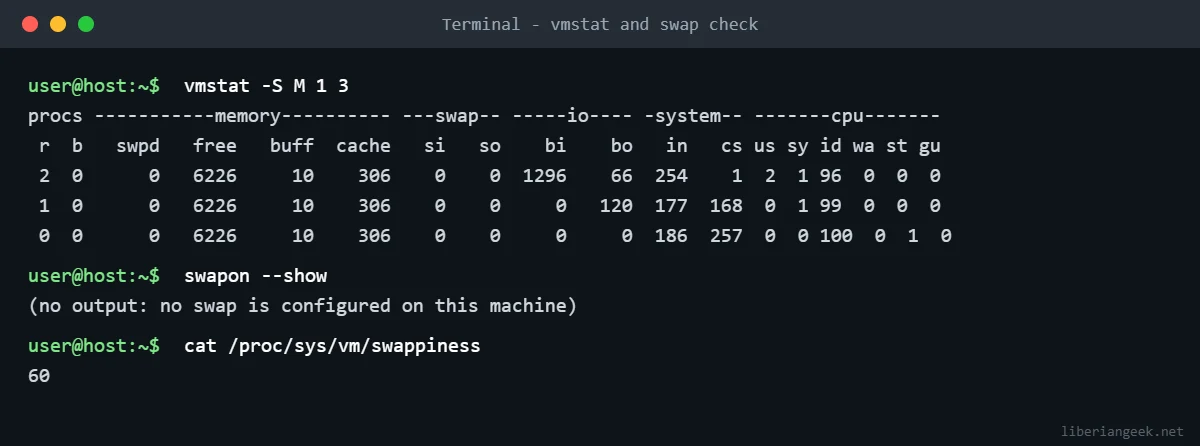The width and height of the screenshot is (1200, 446).
Task: Click the bo value 120
Action: (x=616, y=206)
